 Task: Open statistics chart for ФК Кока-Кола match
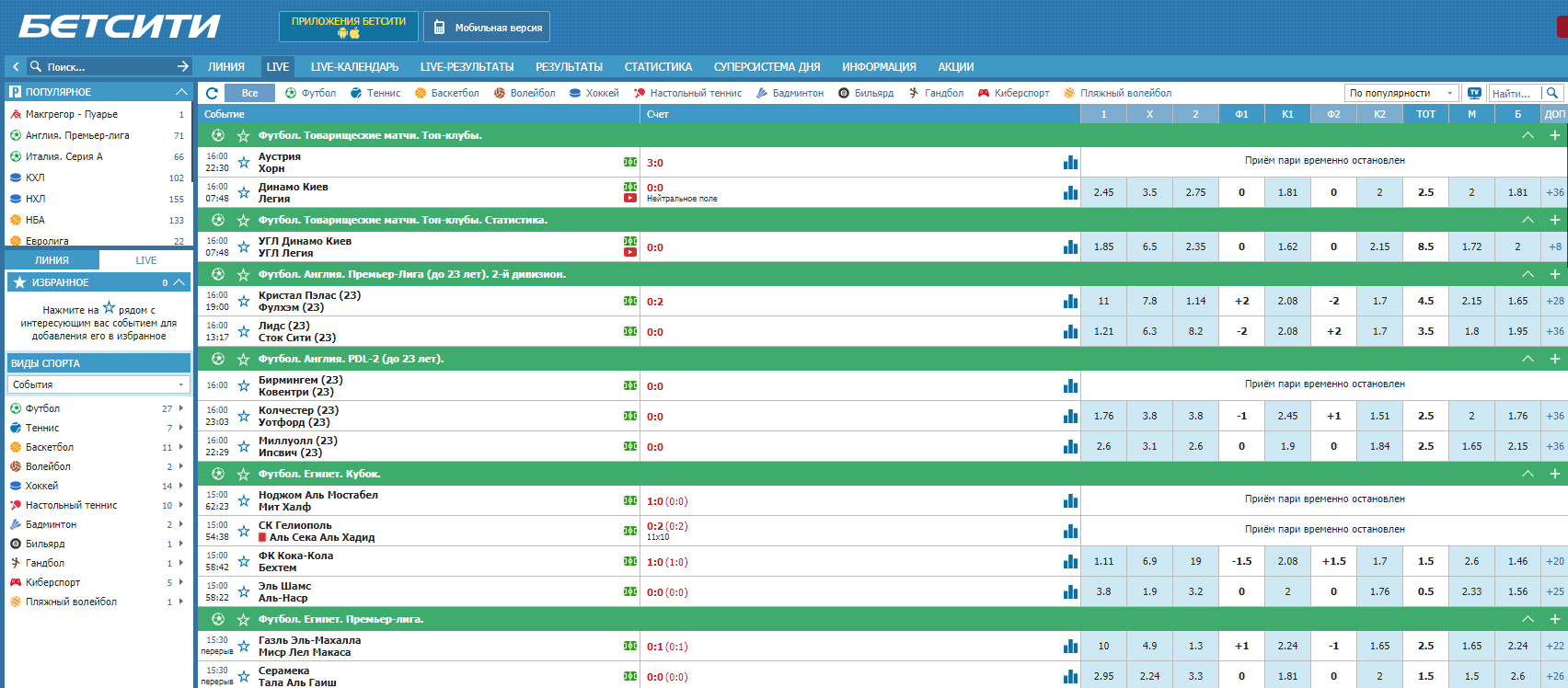pyautogui.click(x=1070, y=562)
